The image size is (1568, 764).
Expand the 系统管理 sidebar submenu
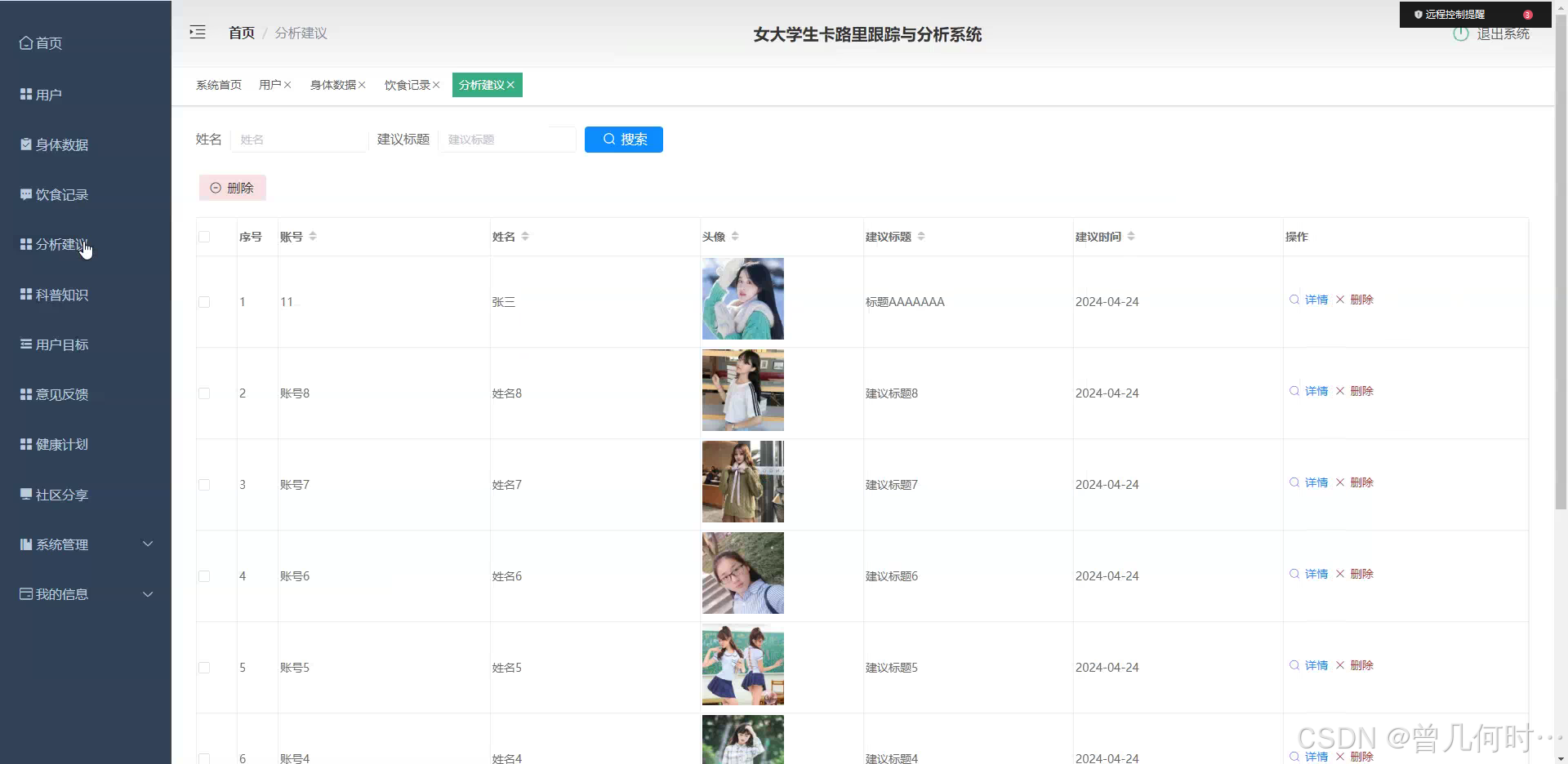[x=86, y=544]
